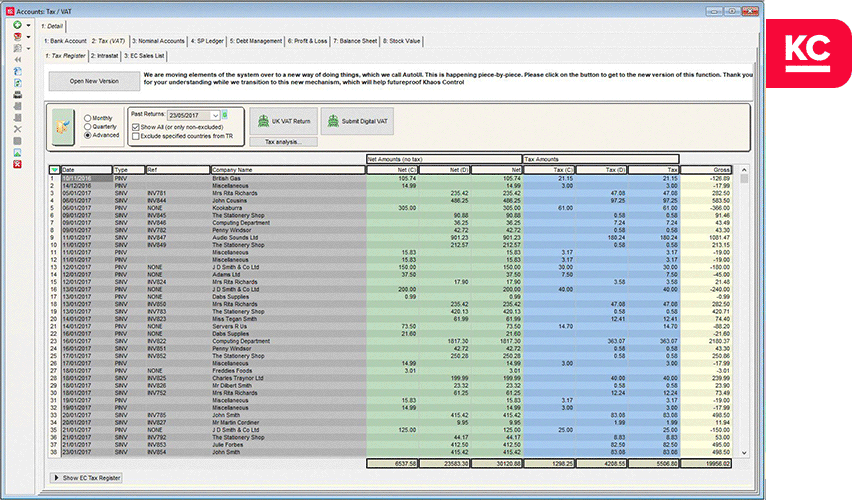This screenshot has height=500, width=855.
Task: Select the British Gas row company cell
Action: click(288, 178)
